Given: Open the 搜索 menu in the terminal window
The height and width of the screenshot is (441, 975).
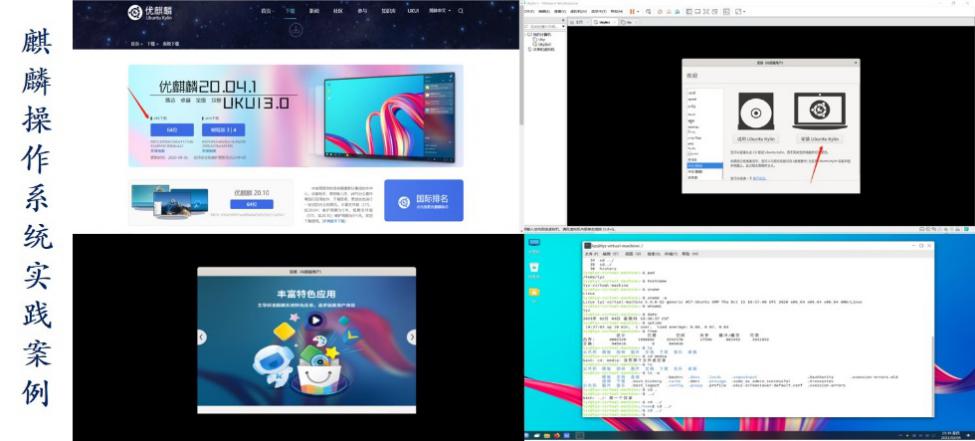Looking at the screenshot, I should (654, 254).
